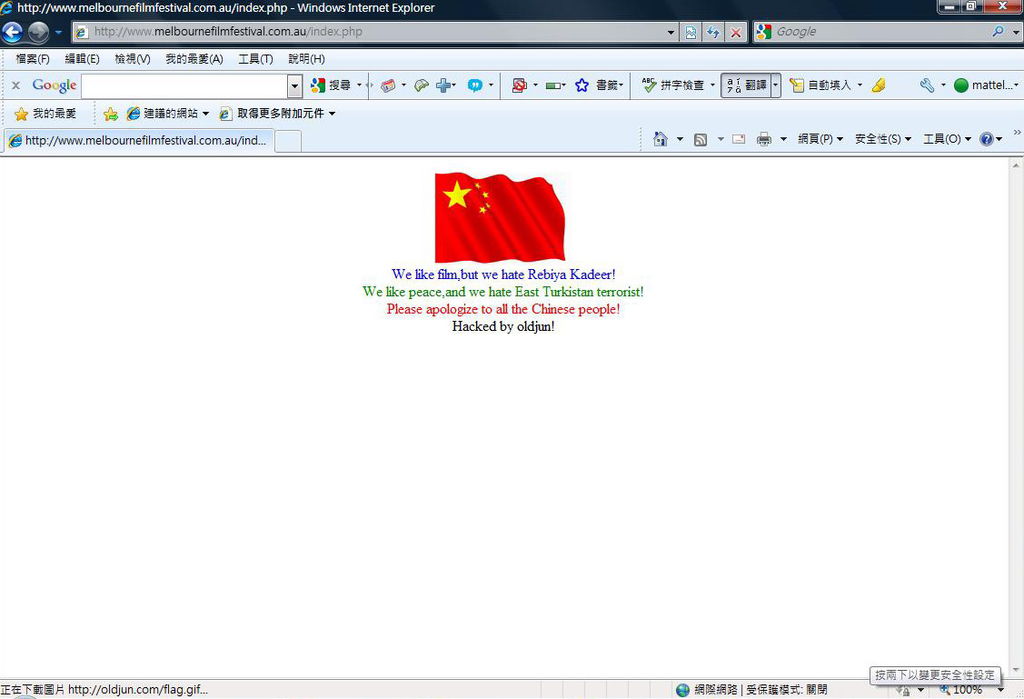Screen dimensions: 1024x699
Task: Click the Home icon in command bar
Action: point(660,139)
